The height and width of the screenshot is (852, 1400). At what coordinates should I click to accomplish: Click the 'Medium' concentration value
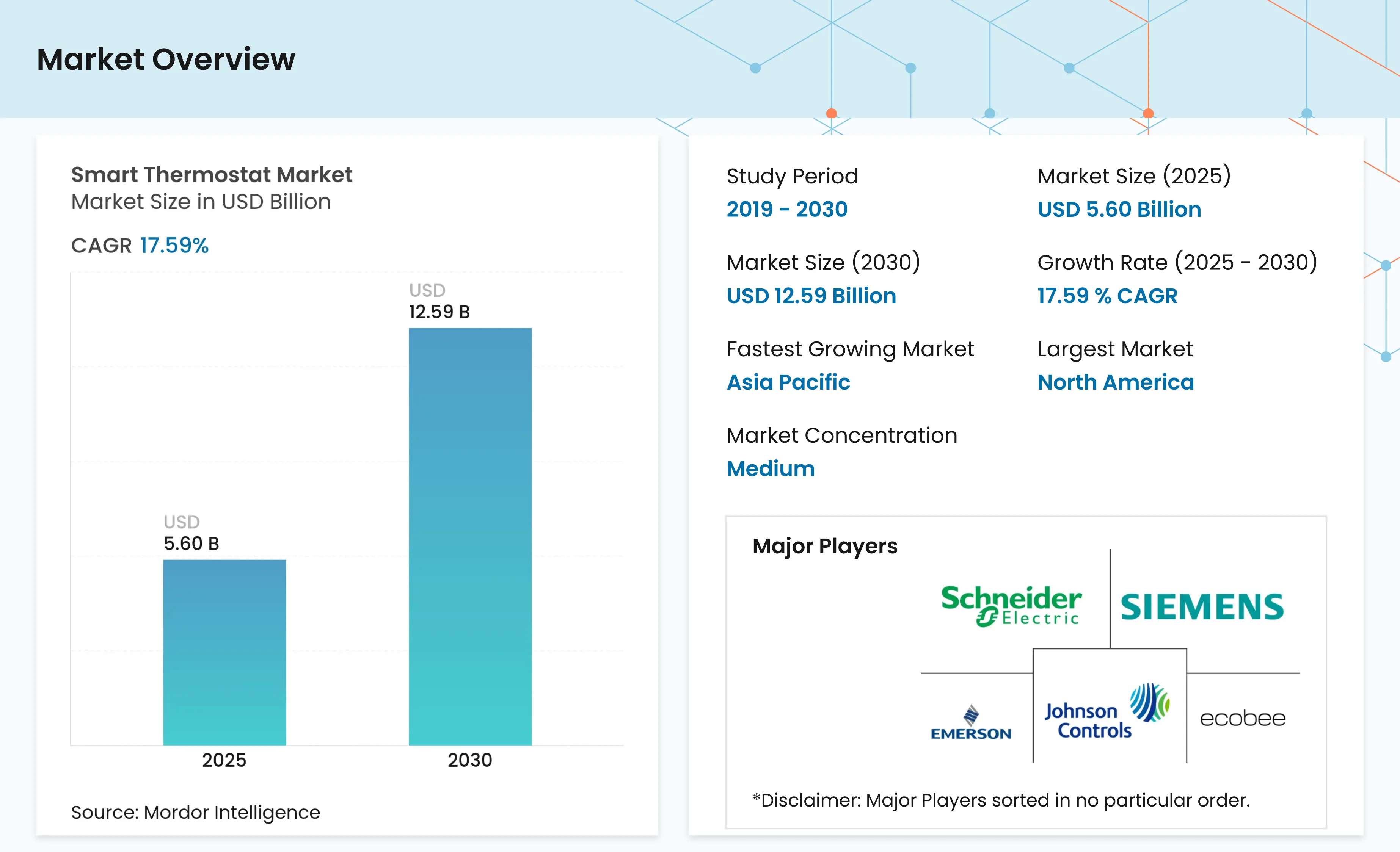click(x=771, y=468)
